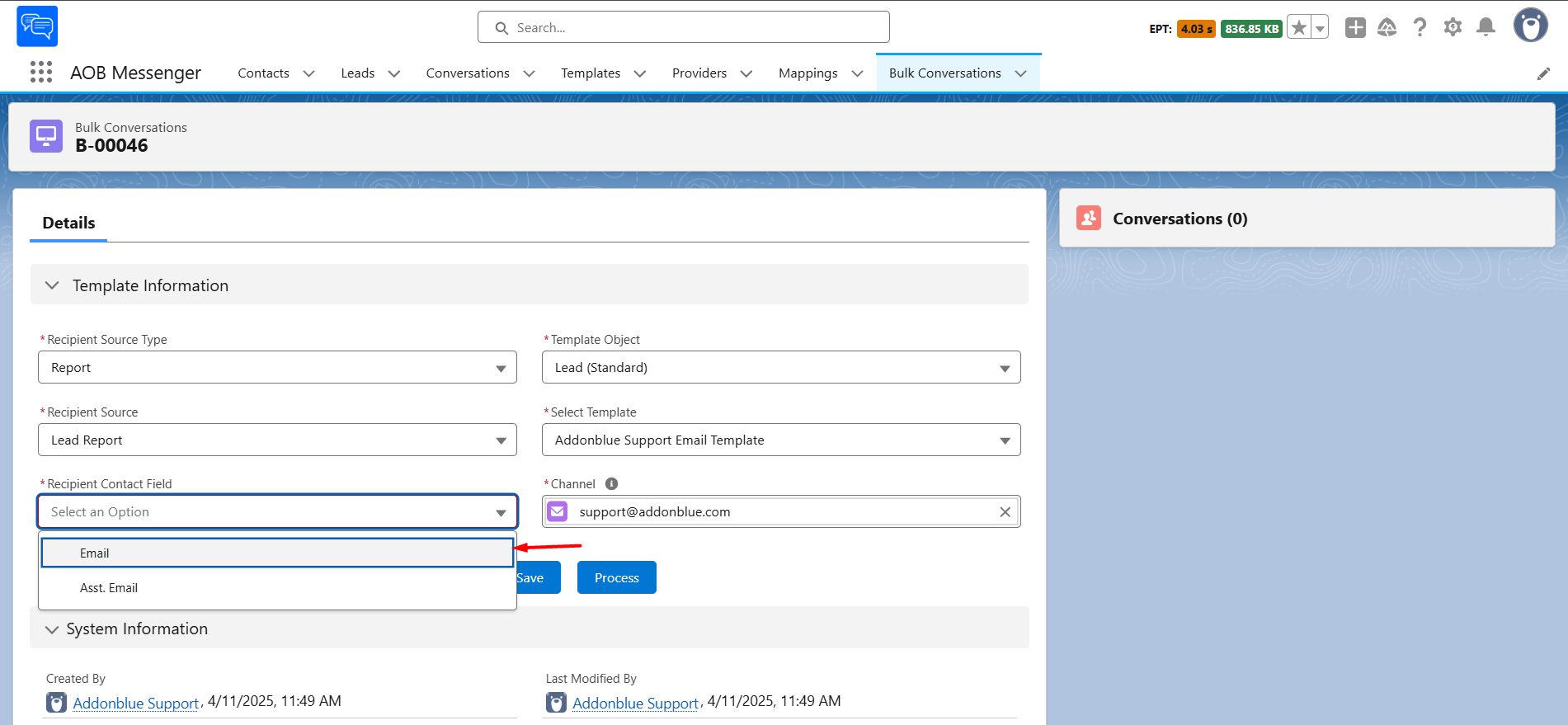This screenshot has width=1568, height=725.
Task: Edit navigation items pencil icon
Action: 1543,74
